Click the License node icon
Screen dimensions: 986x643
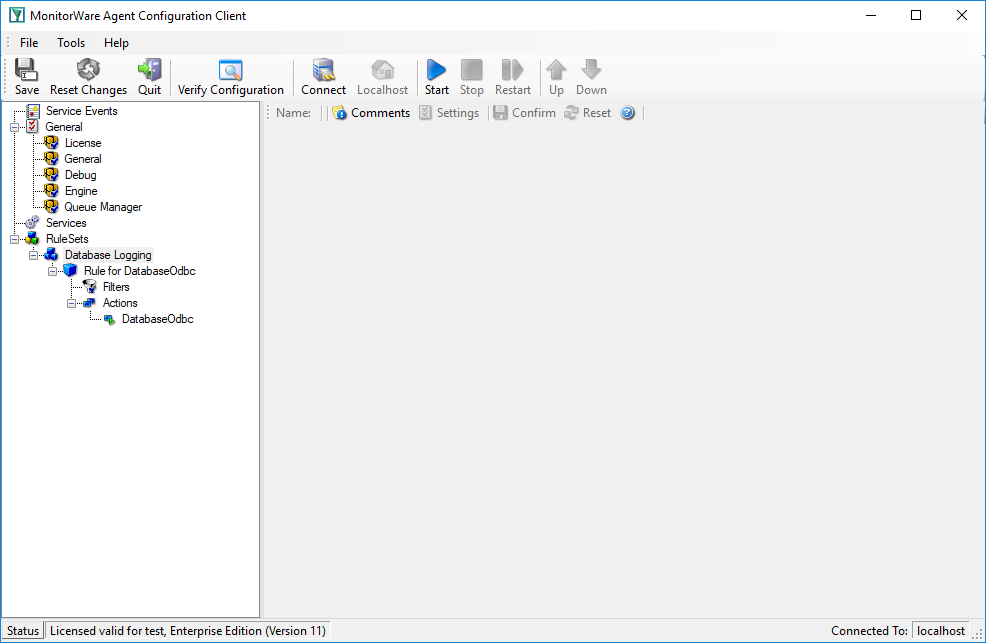pyautogui.click(x=52, y=143)
